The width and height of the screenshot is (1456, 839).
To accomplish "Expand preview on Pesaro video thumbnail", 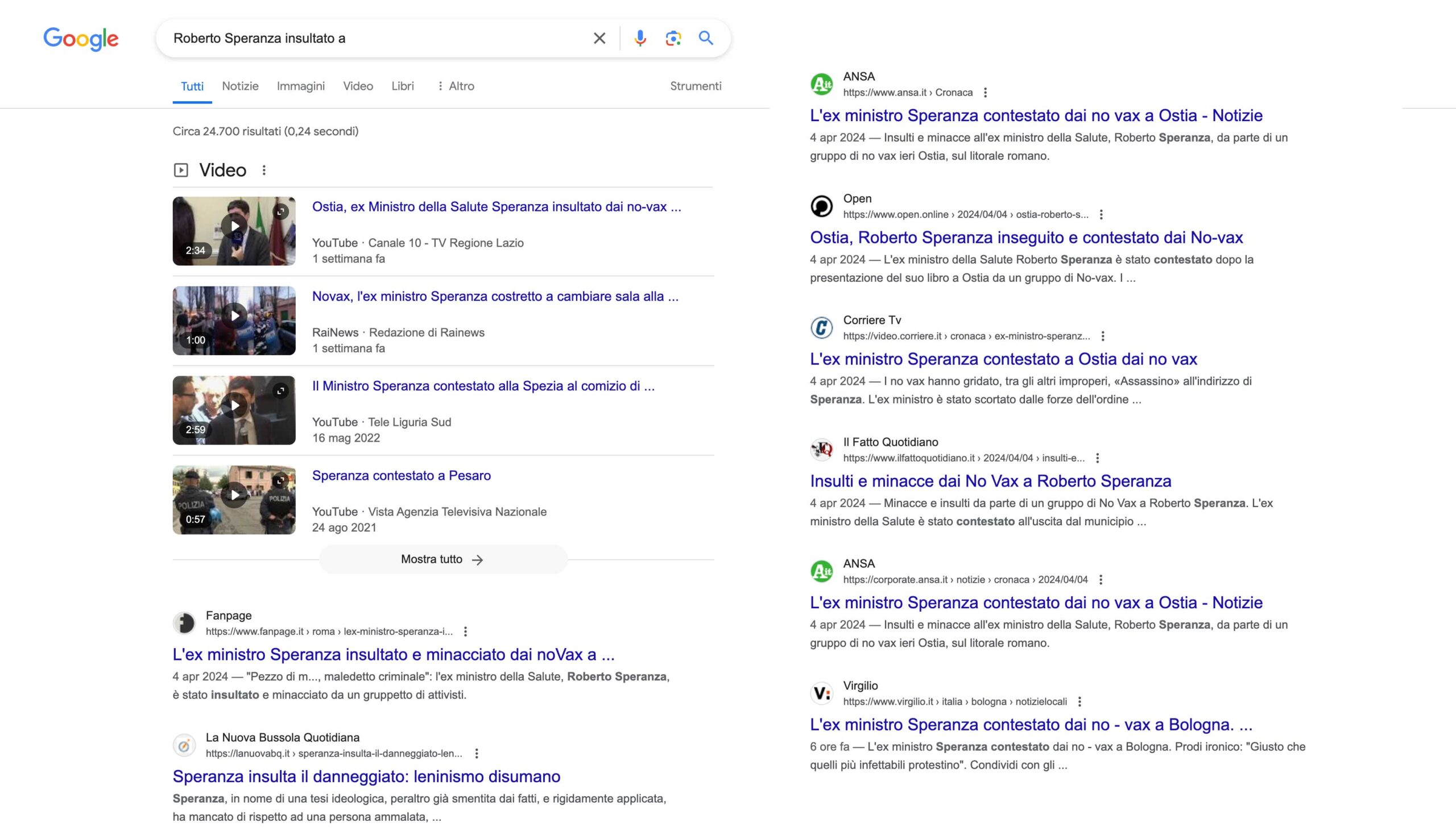I will tap(281, 480).
